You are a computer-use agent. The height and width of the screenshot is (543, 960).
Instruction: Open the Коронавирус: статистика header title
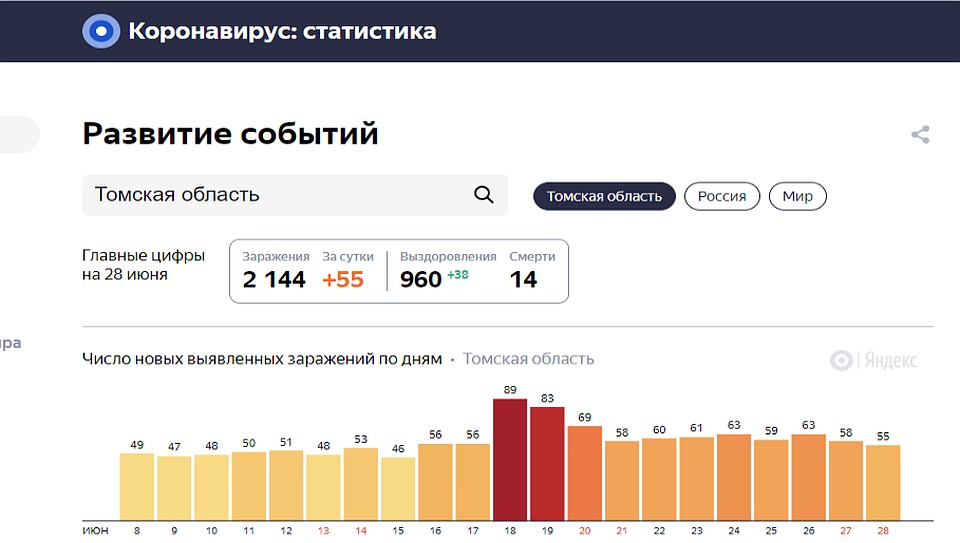(282, 31)
